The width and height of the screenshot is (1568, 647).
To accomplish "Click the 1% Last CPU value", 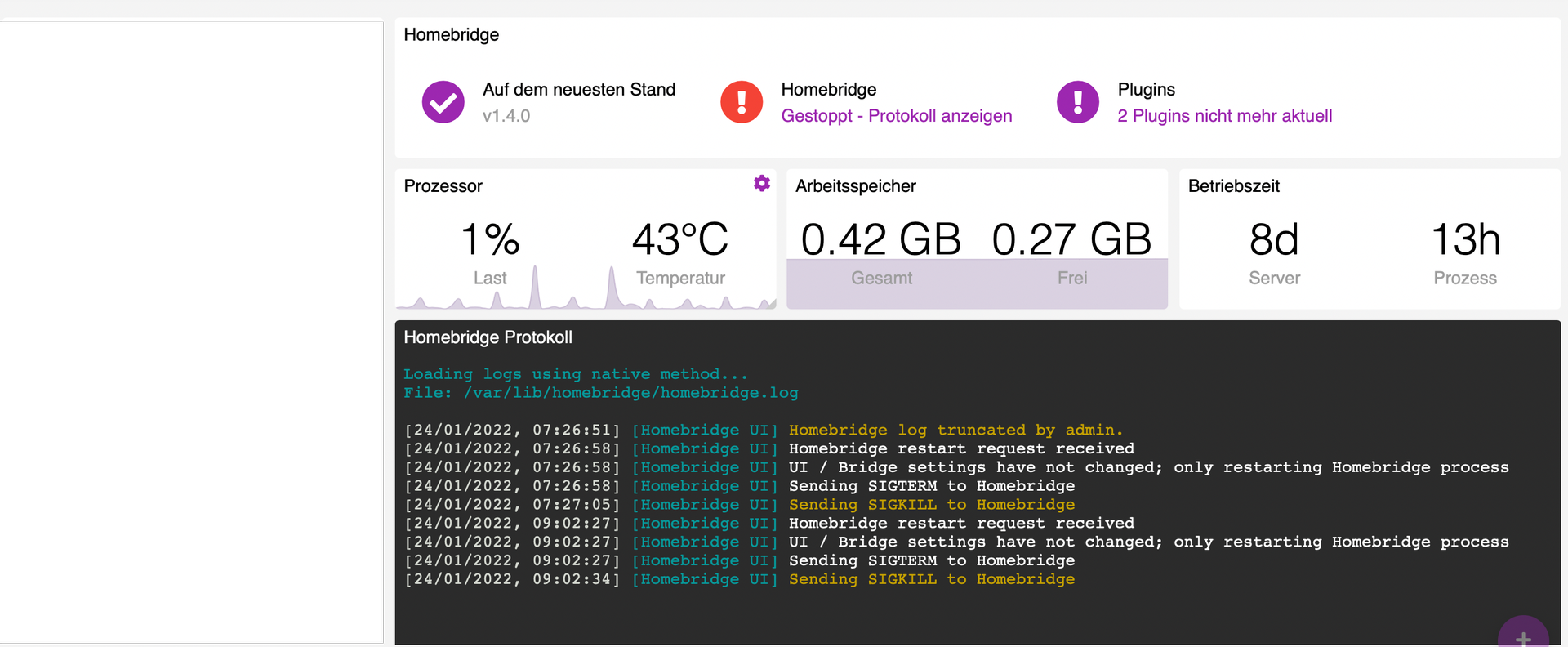I will 490,240.
